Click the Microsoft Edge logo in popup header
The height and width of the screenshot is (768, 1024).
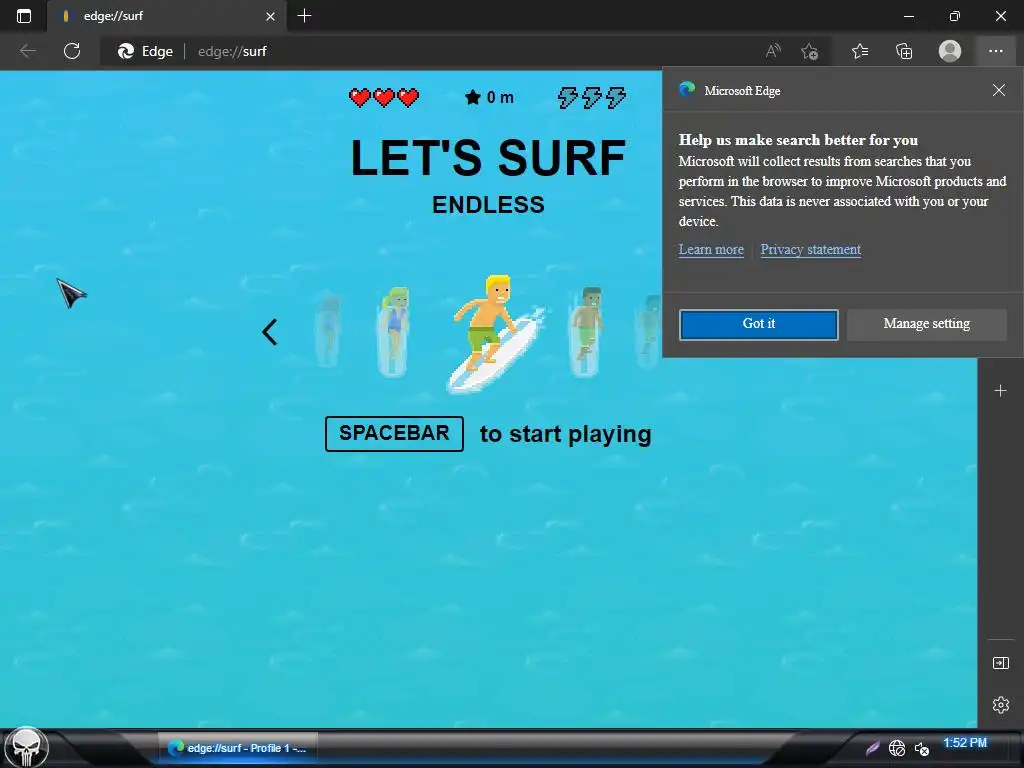click(x=687, y=89)
